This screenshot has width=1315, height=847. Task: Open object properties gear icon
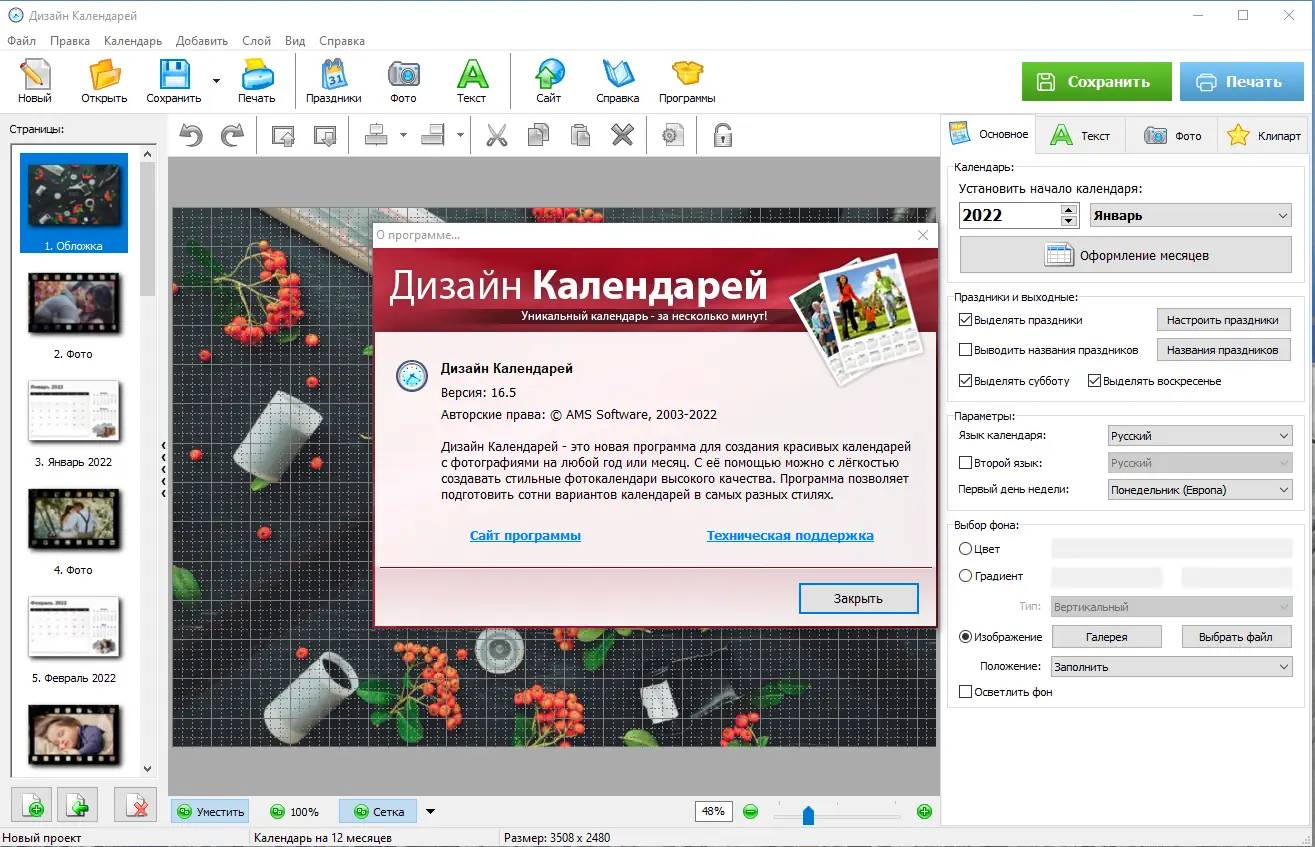[x=674, y=135]
